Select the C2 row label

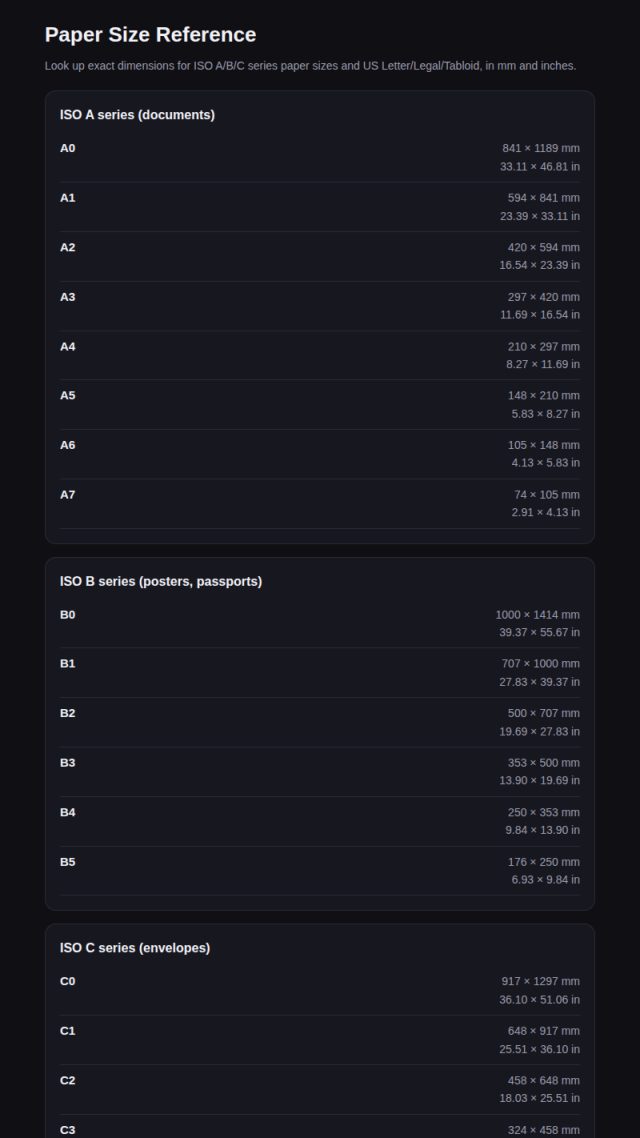(x=67, y=1080)
